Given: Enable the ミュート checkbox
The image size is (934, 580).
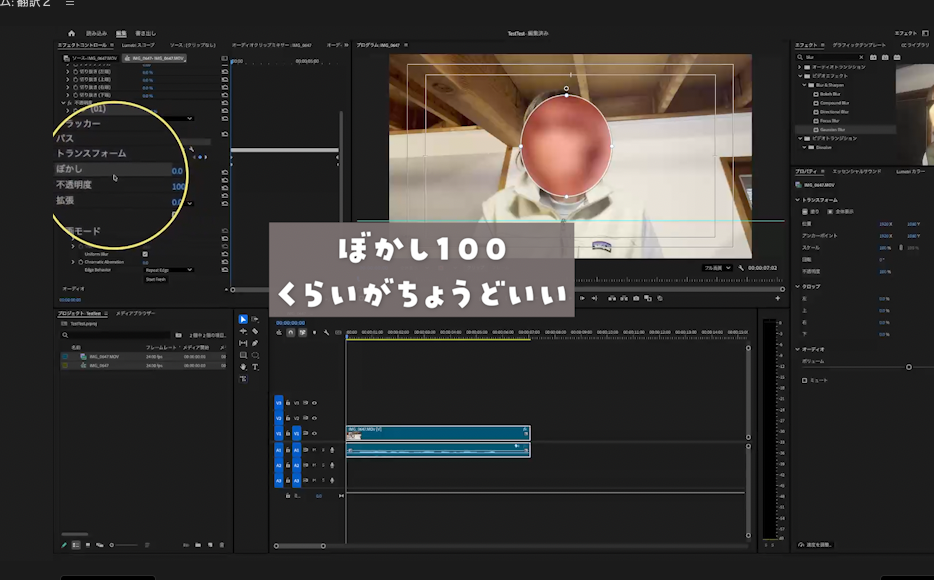Looking at the screenshot, I should coord(805,380).
